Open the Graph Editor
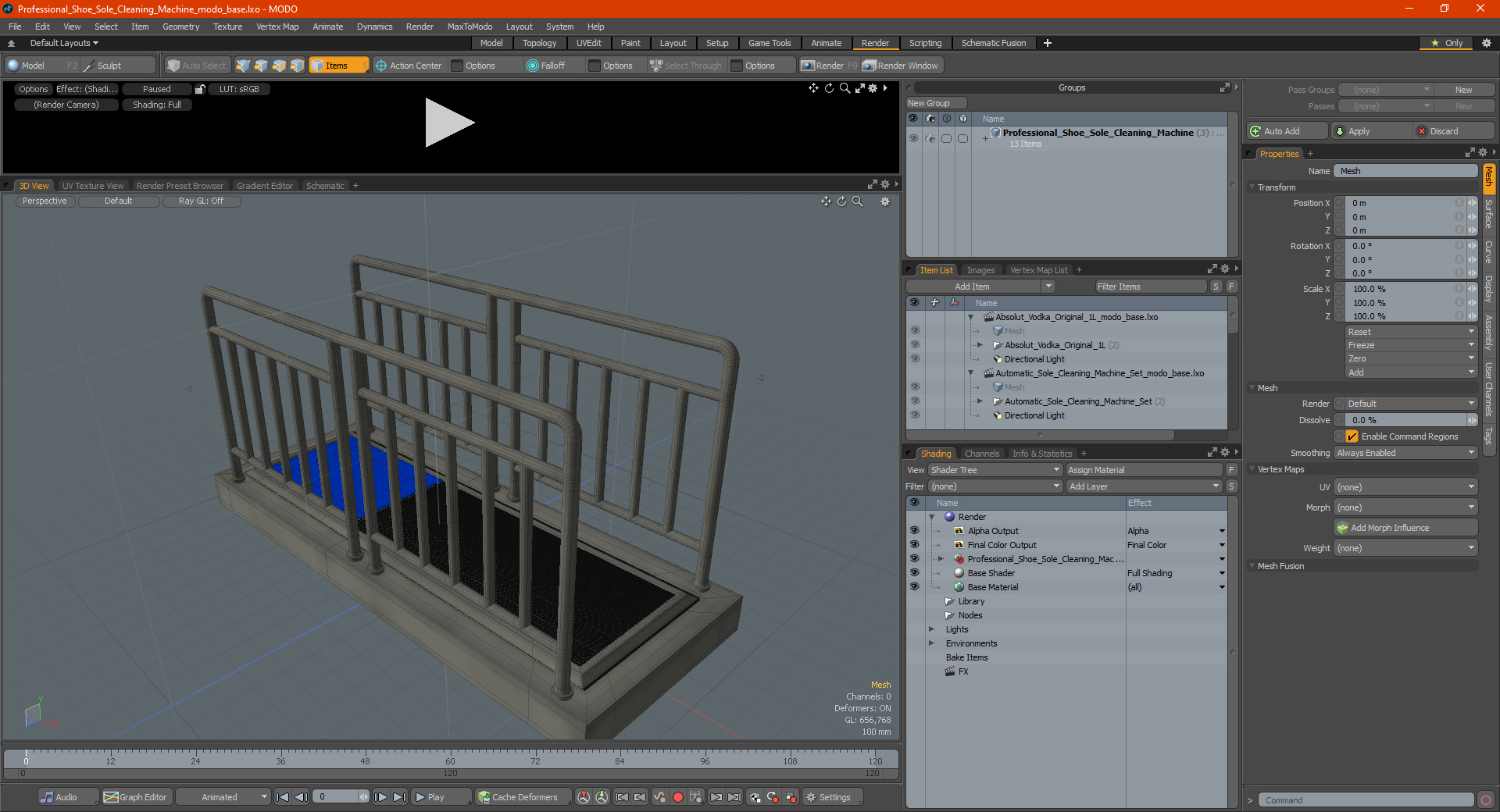Viewport: 1500px width, 812px height. tap(136, 797)
